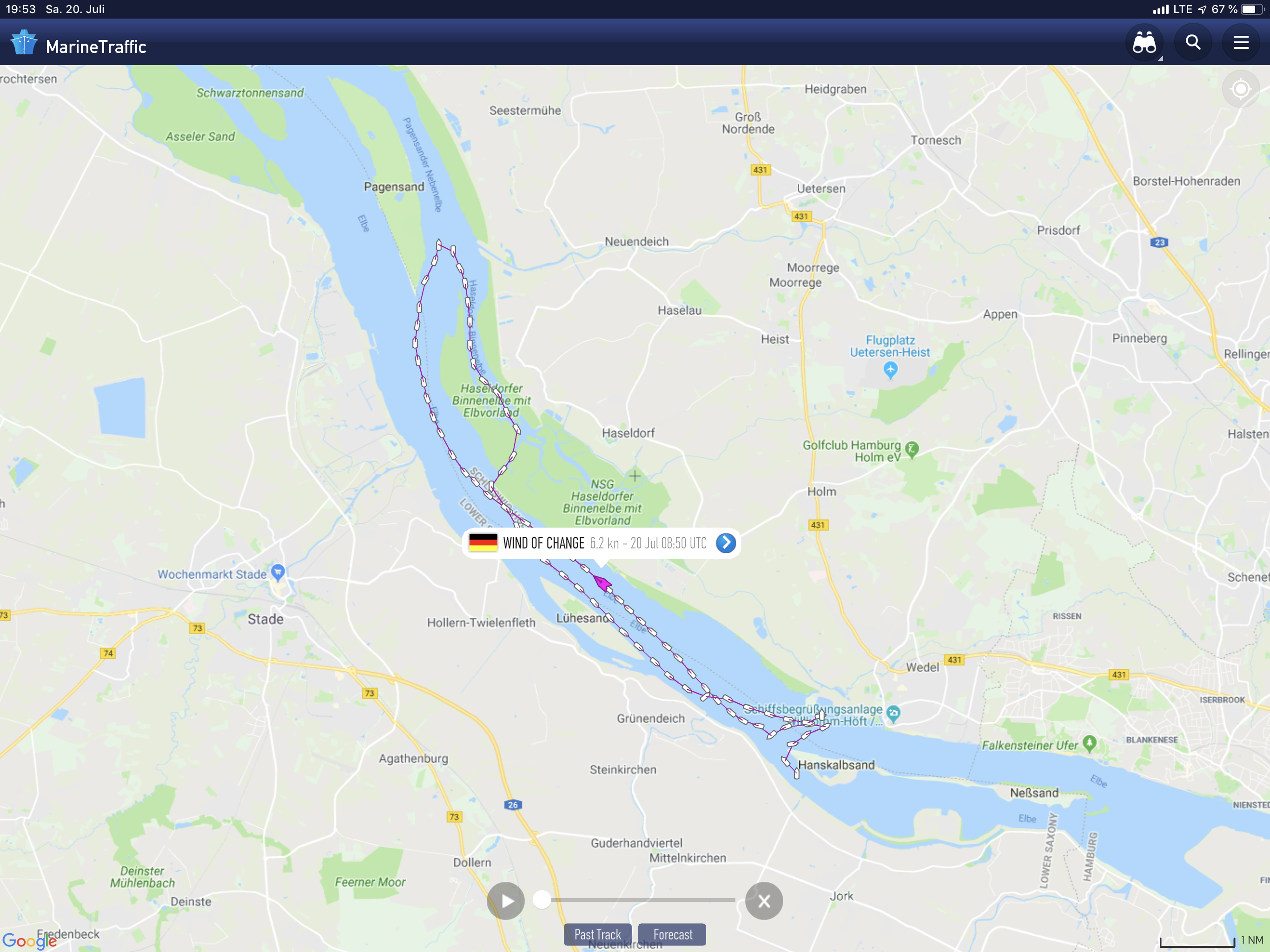Tap the Flugplatz Uetersen-Heist airport pin
The image size is (1270, 952).
coord(890,371)
